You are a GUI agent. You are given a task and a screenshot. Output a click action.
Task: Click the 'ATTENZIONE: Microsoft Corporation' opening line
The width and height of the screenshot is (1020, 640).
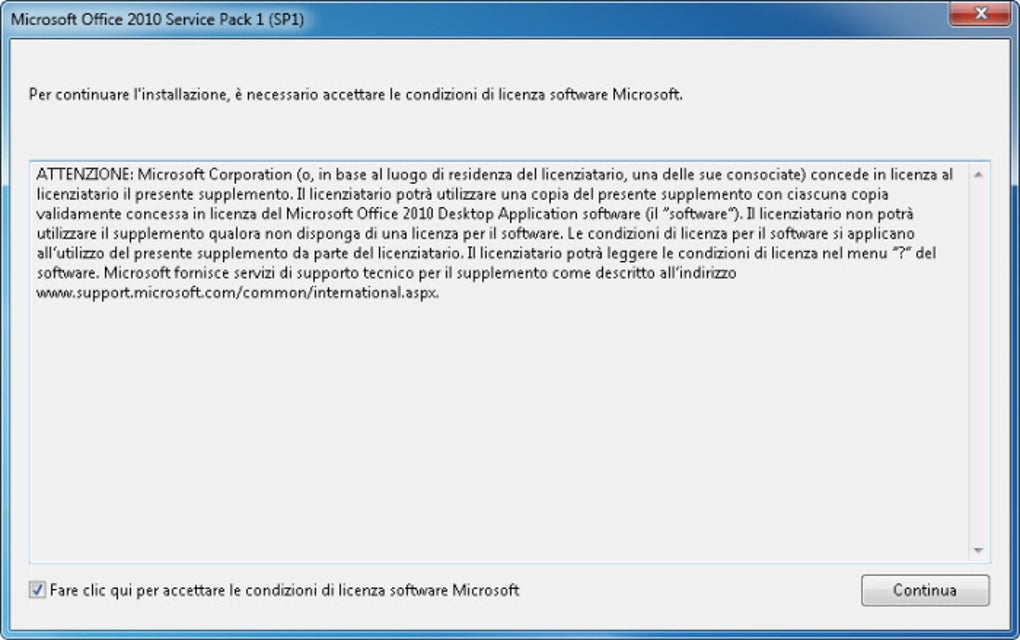click(x=494, y=174)
